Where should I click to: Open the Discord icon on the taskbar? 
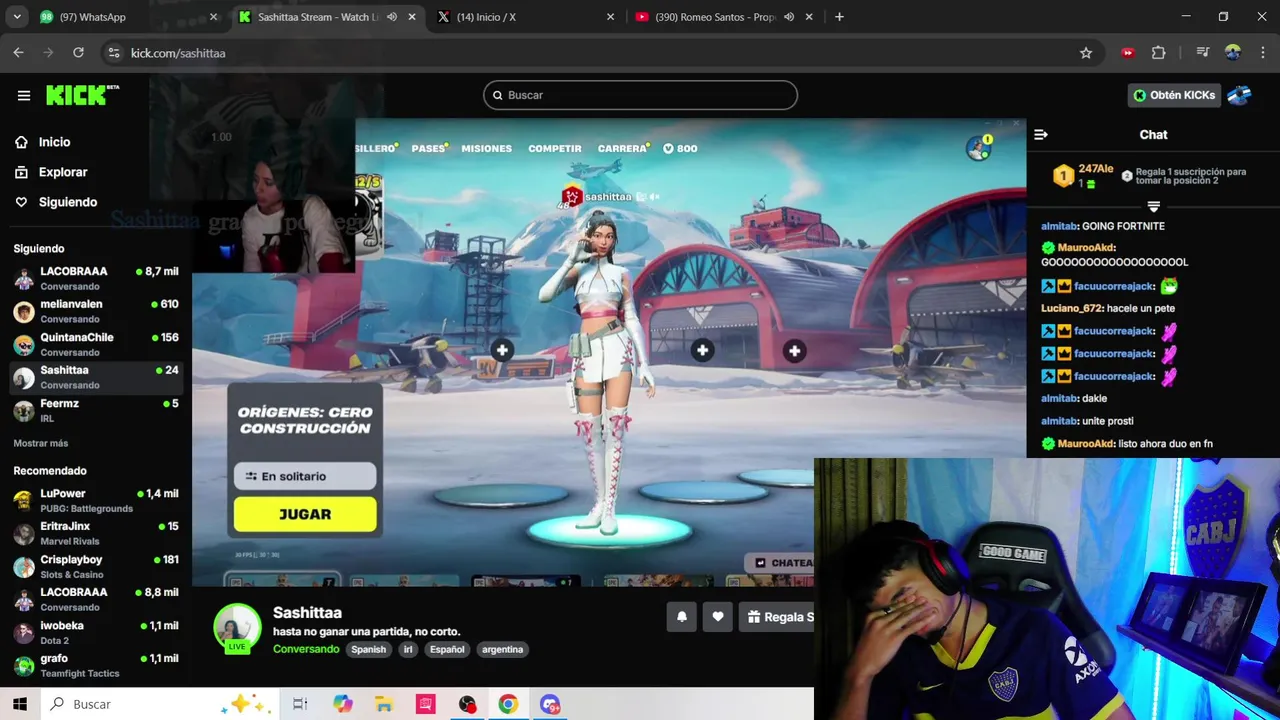[x=550, y=704]
